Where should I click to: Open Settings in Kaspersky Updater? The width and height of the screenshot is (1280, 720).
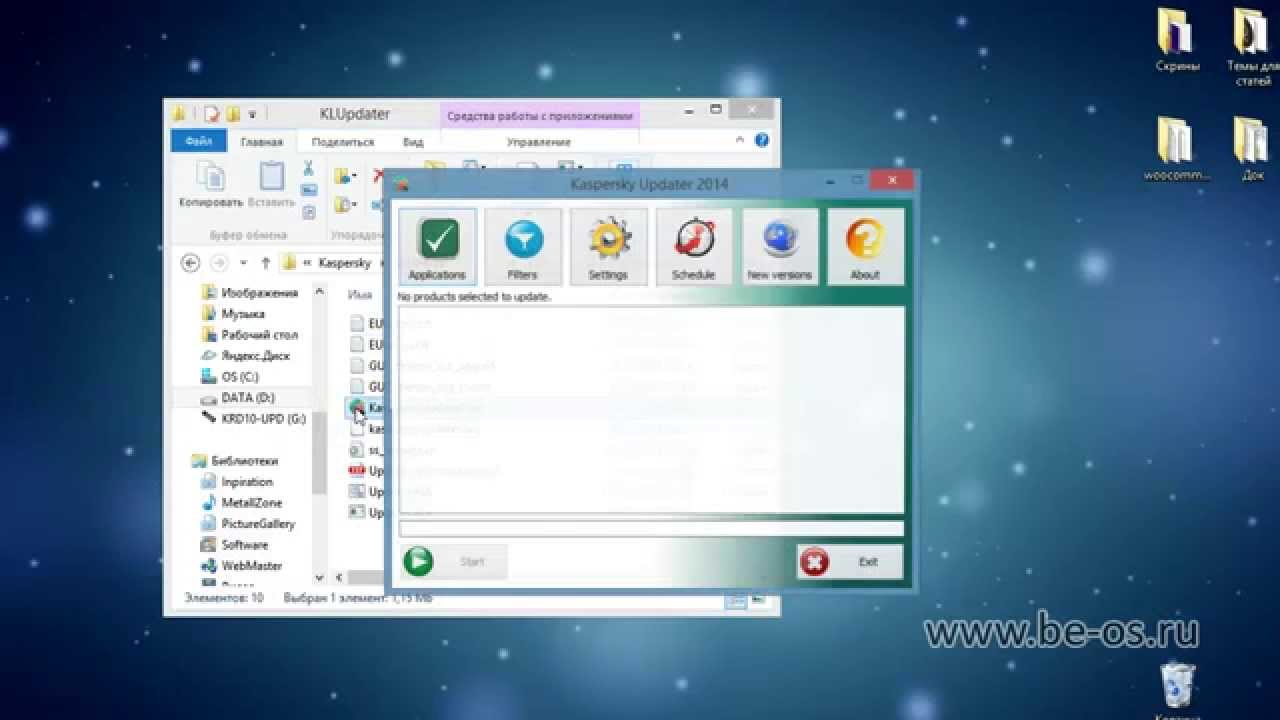pos(608,246)
